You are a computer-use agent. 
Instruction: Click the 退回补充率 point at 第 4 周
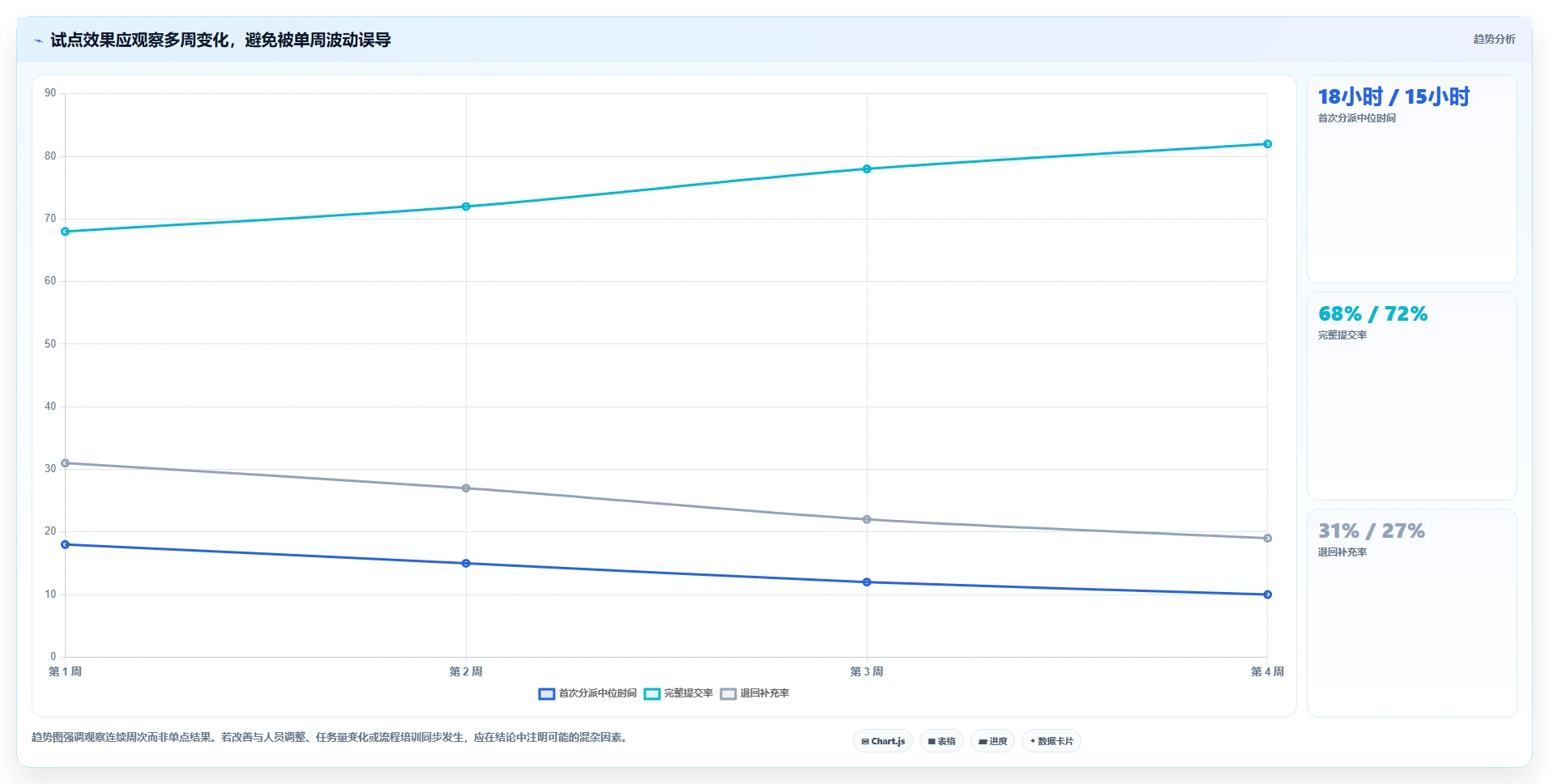click(1268, 539)
